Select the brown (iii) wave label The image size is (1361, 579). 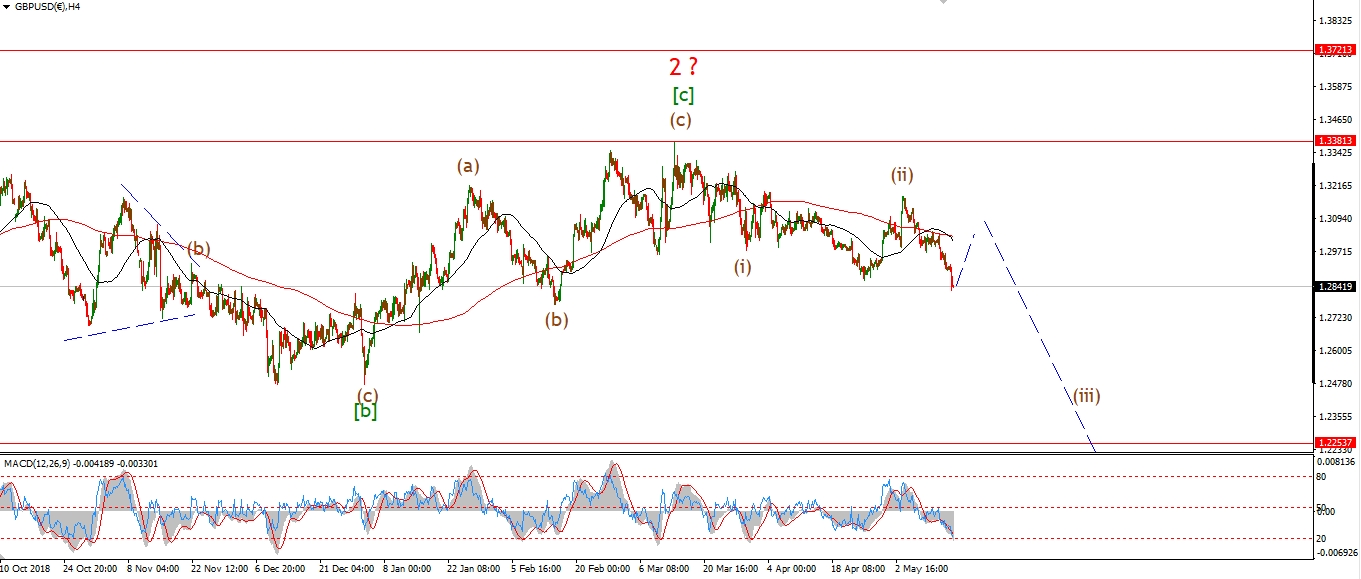pyautogui.click(x=1087, y=395)
